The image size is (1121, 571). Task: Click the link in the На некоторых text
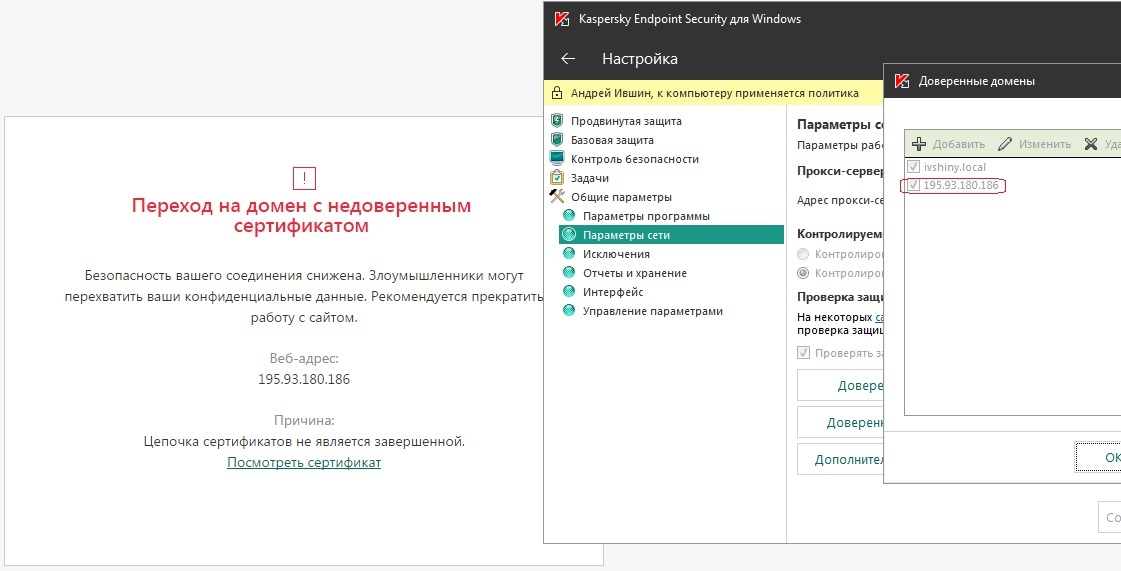point(879,317)
